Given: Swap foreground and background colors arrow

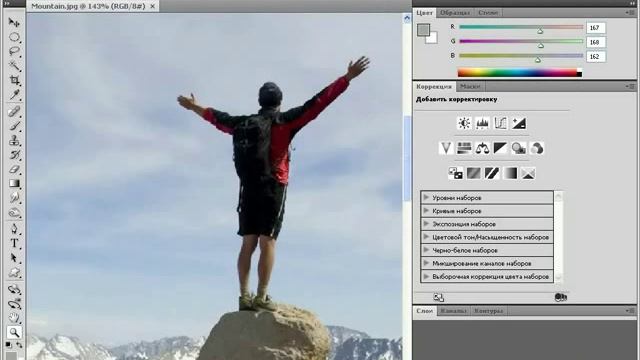Looking at the screenshot, I should [19, 345].
